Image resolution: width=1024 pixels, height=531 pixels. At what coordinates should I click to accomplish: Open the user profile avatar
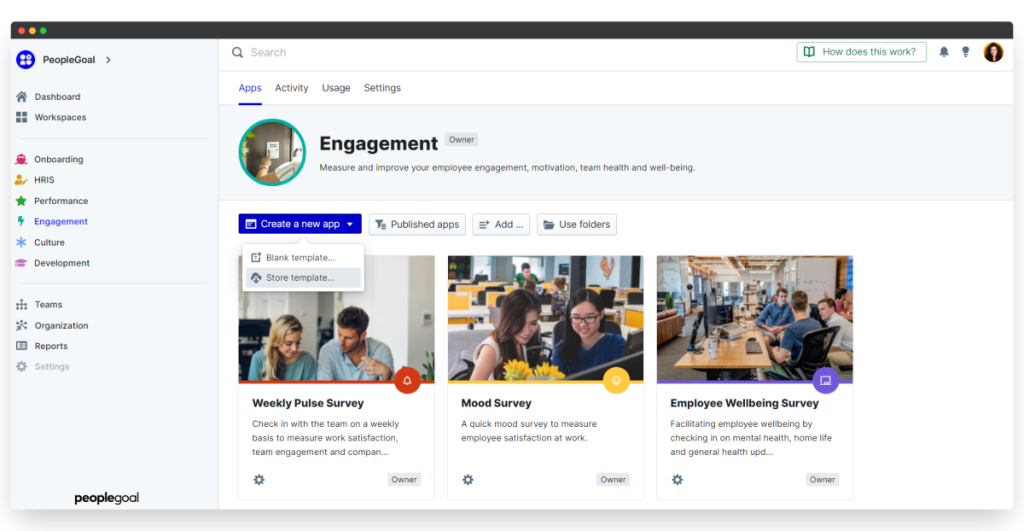coord(993,52)
